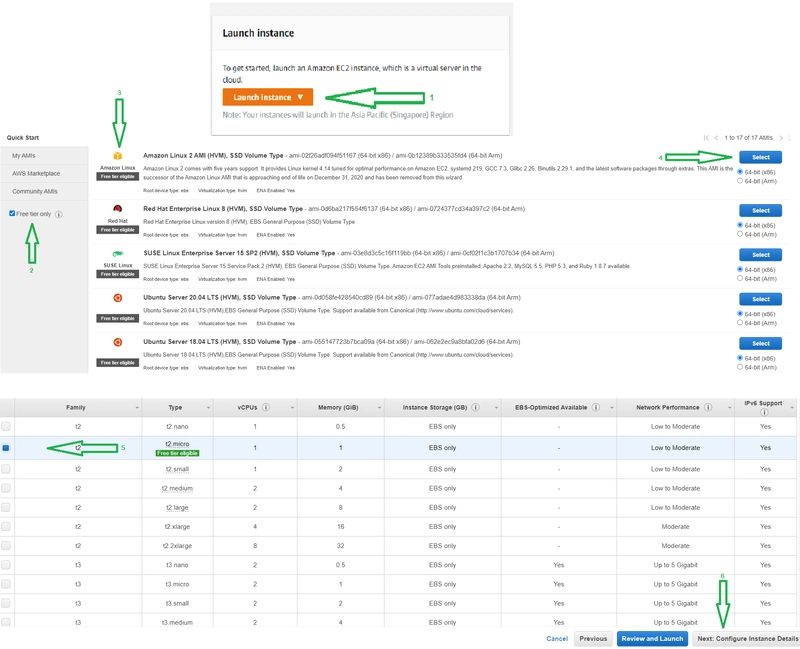
Task: Choose 64-bit (Arm) for Amazon Linux 2
Action: point(740,181)
